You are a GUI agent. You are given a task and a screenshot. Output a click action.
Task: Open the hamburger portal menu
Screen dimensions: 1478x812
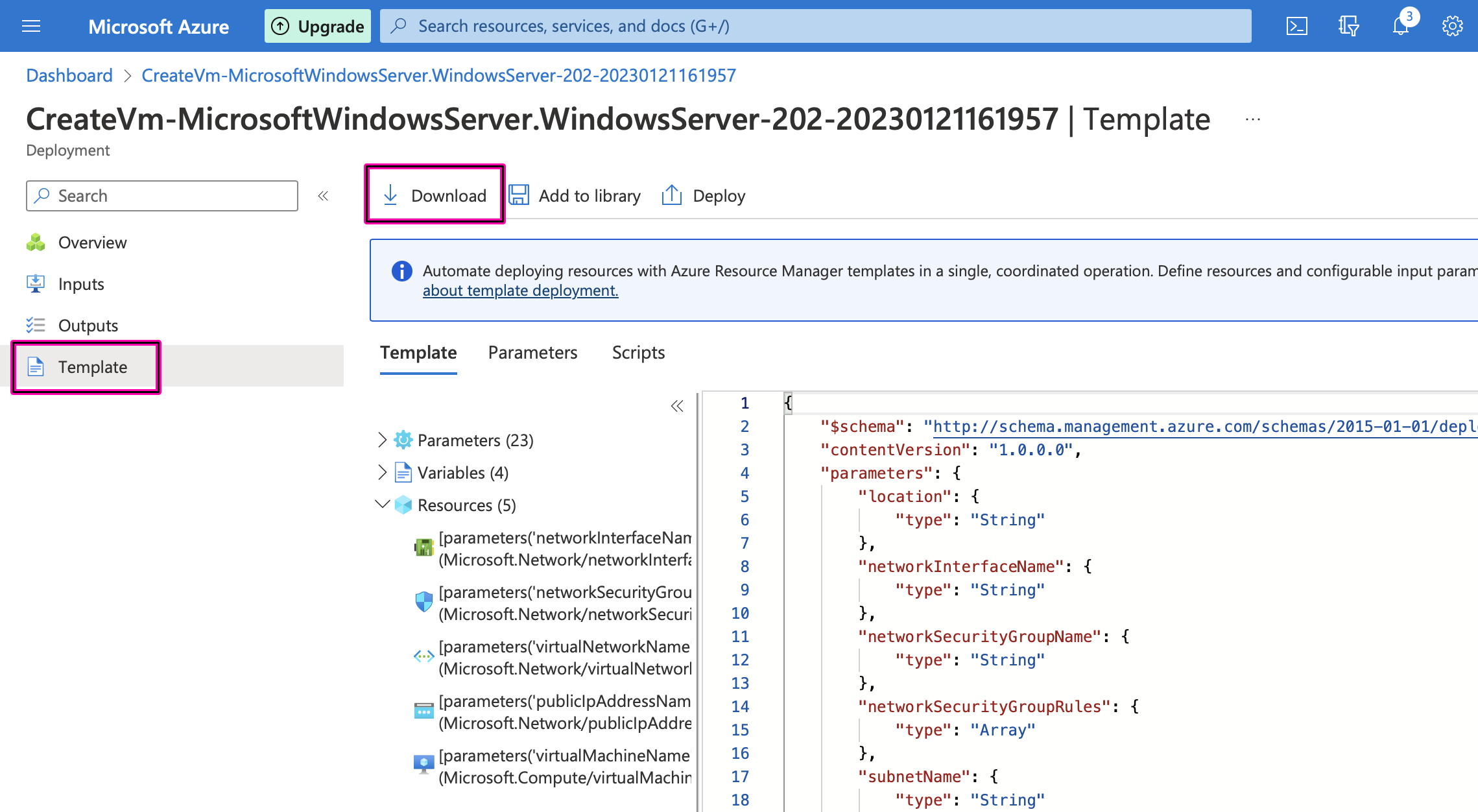31,26
